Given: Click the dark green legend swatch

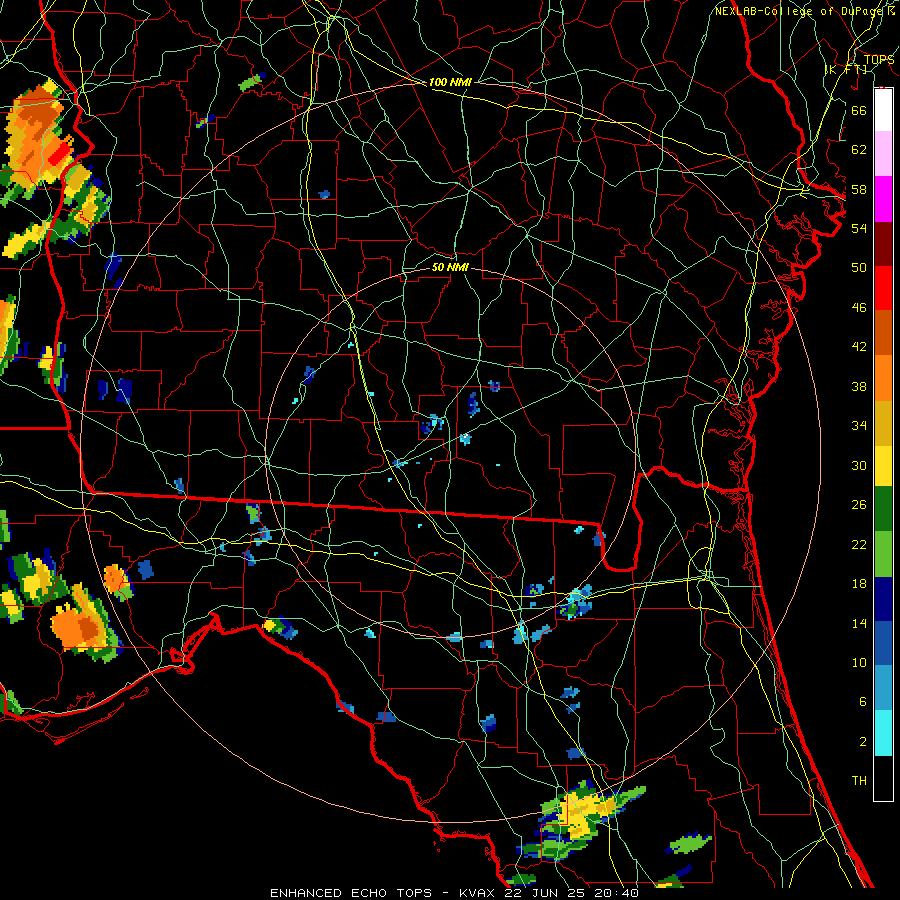Looking at the screenshot, I should pyautogui.click(x=883, y=509).
